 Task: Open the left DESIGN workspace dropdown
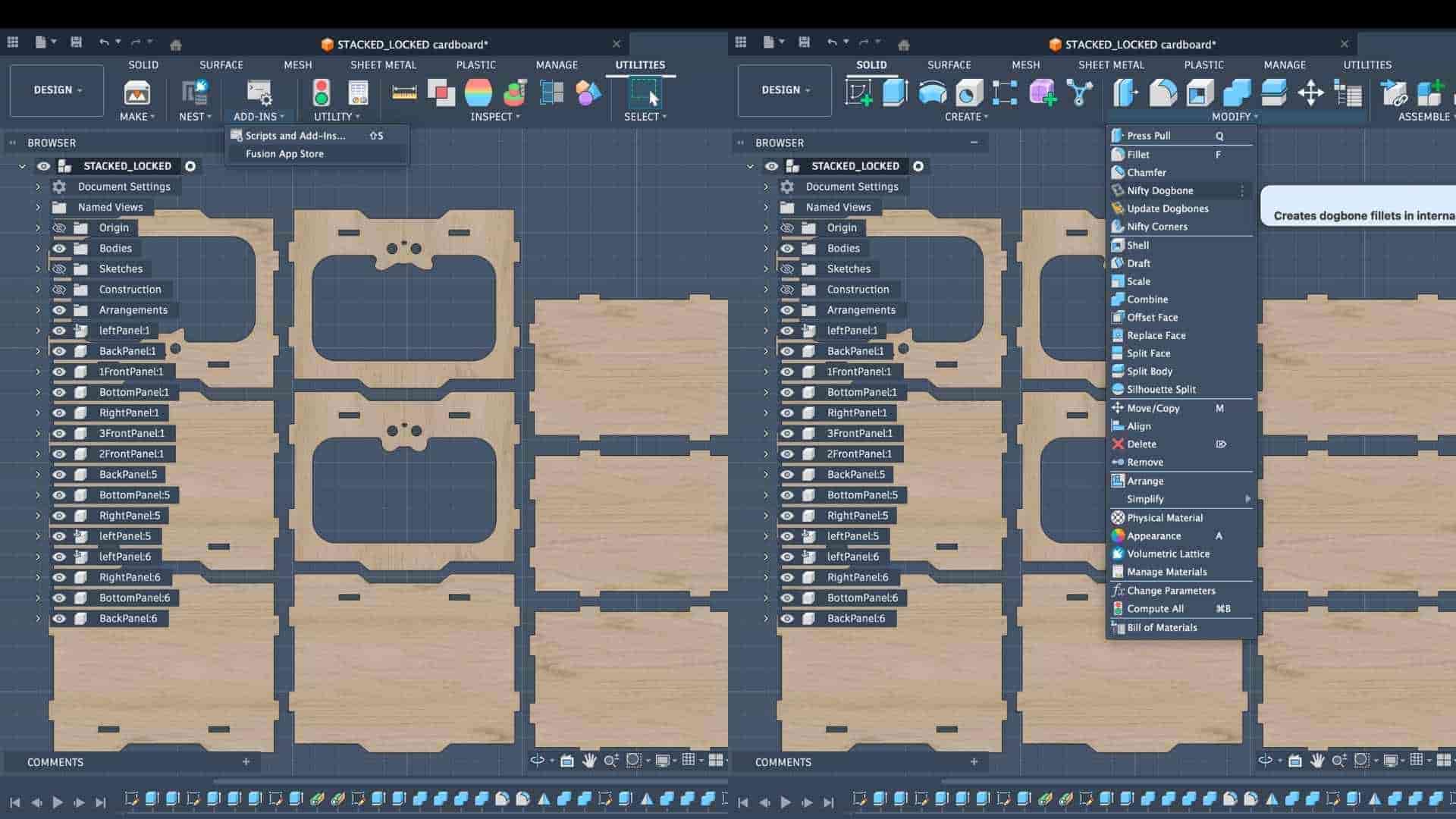click(x=57, y=90)
